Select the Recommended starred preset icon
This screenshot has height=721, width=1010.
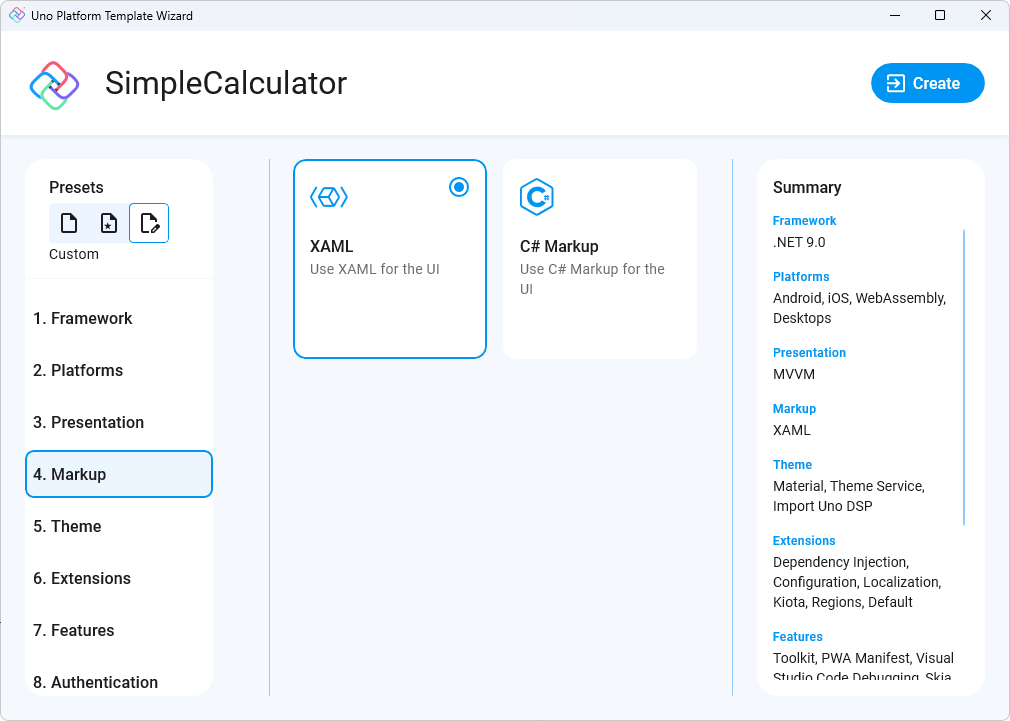tap(107, 223)
